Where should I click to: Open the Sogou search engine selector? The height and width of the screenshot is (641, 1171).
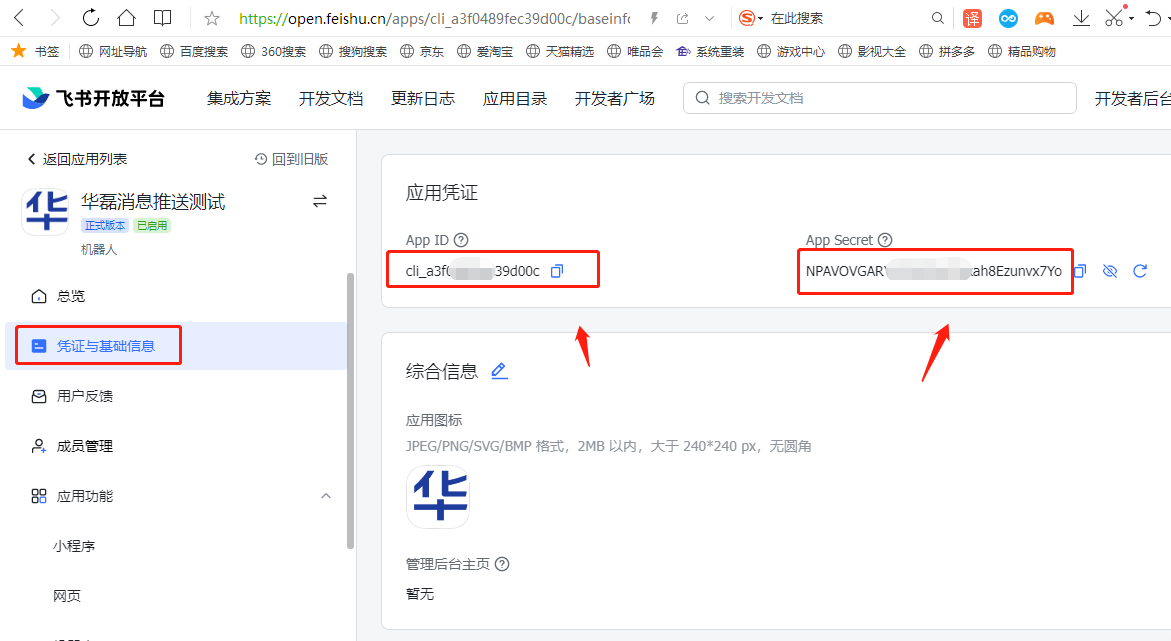(x=751, y=18)
